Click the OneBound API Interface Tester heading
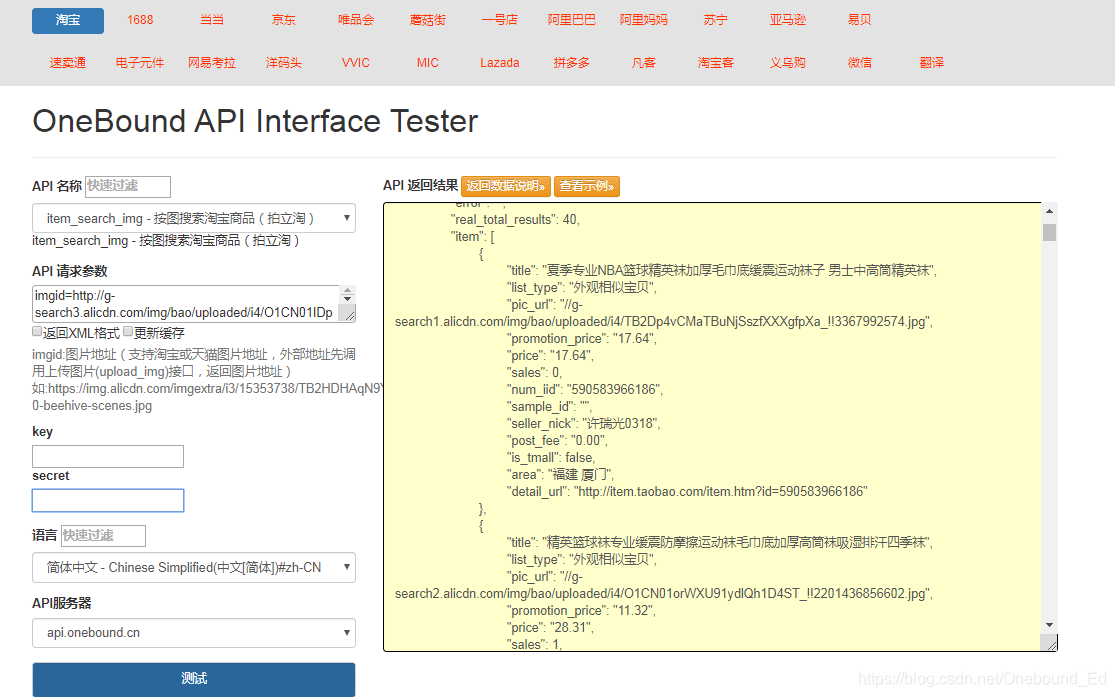Screen dimensions: 1115x697 point(255,122)
